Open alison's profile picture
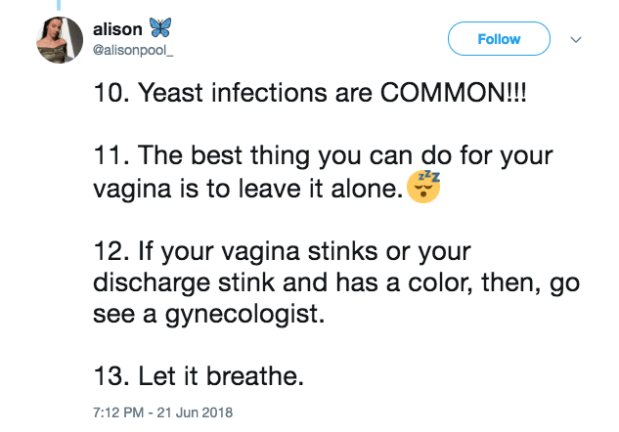Viewport: 619px width, 432px height. coord(60,39)
